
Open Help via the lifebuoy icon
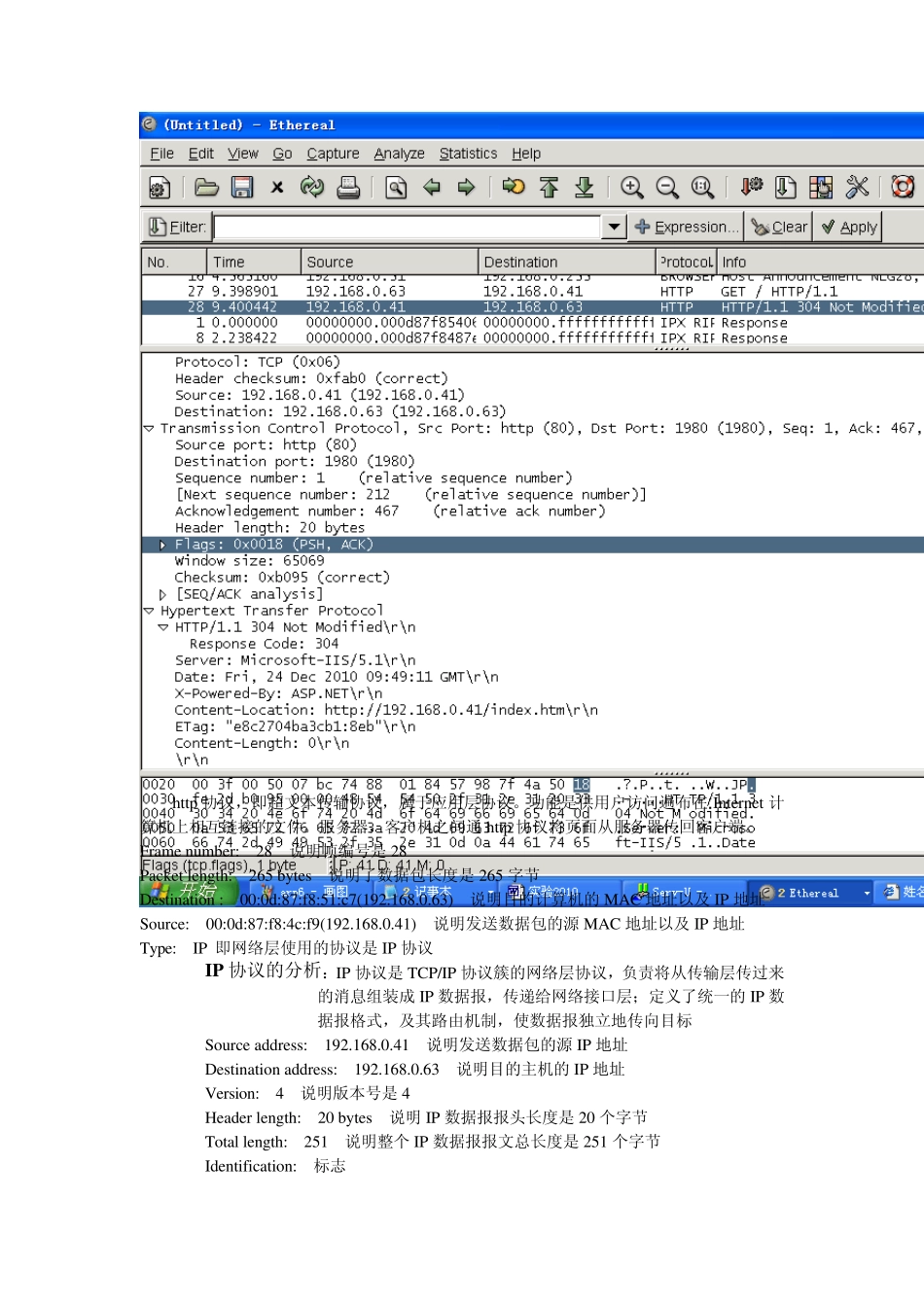pos(904,188)
